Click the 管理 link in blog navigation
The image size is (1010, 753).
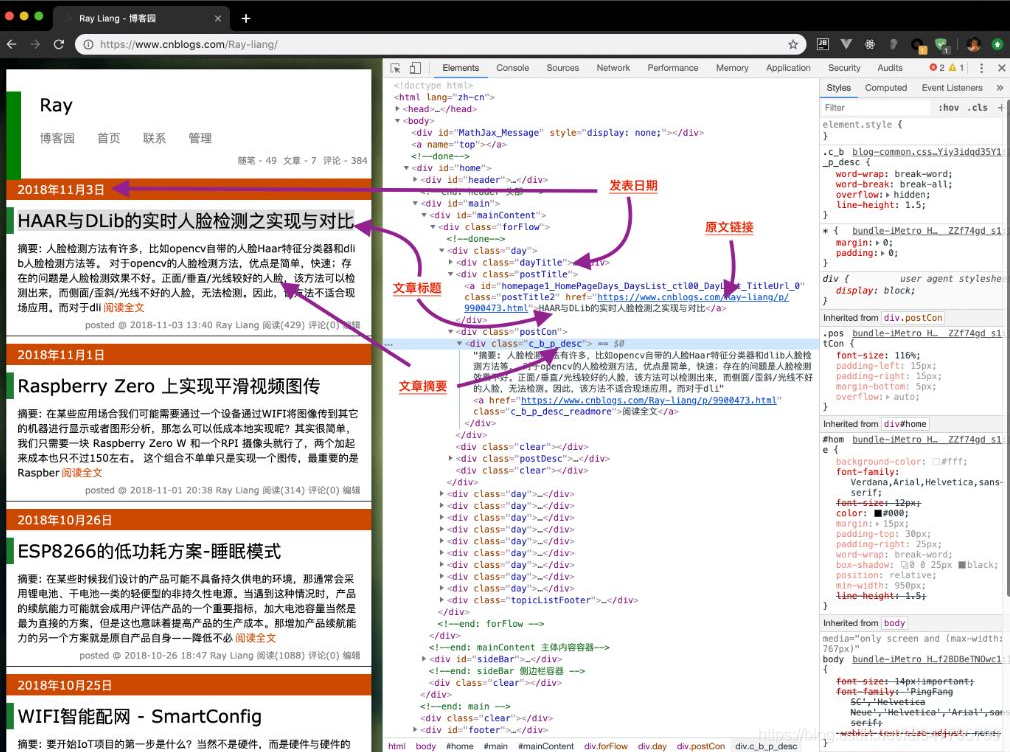[x=200, y=139]
